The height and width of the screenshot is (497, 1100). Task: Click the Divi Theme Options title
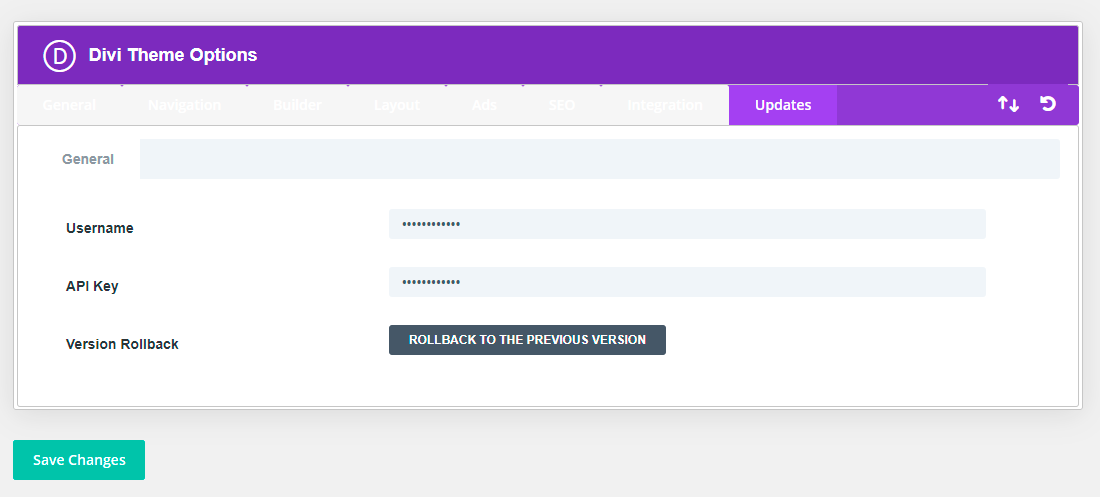(173, 55)
